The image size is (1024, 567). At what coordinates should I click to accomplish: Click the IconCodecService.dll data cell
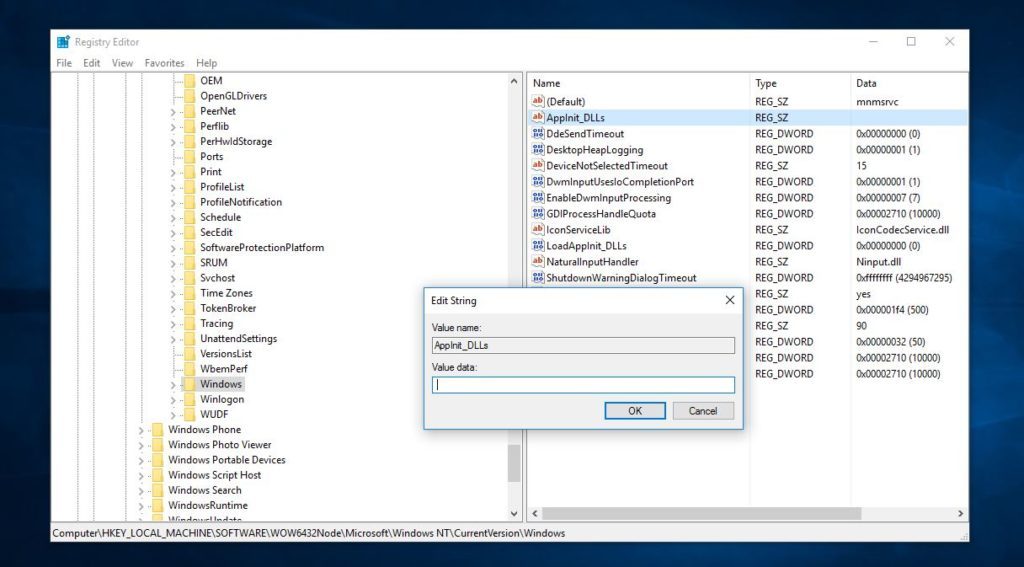(903, 229)
